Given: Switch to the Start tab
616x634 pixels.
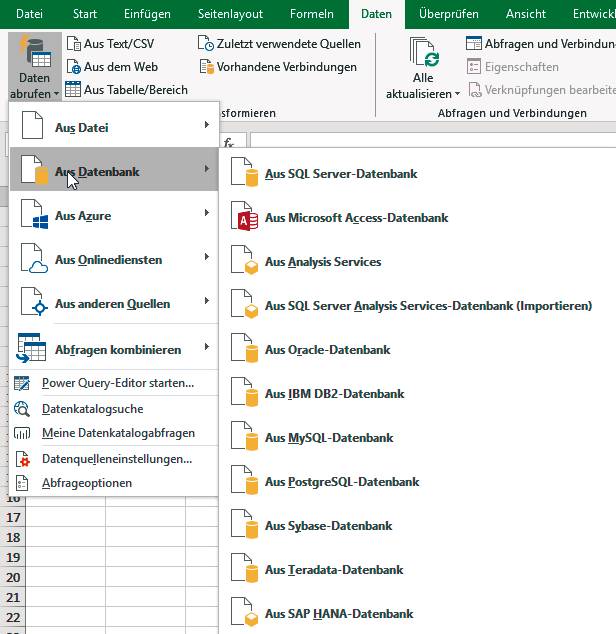Looking at the screenshot, I should tap(85, 14).
